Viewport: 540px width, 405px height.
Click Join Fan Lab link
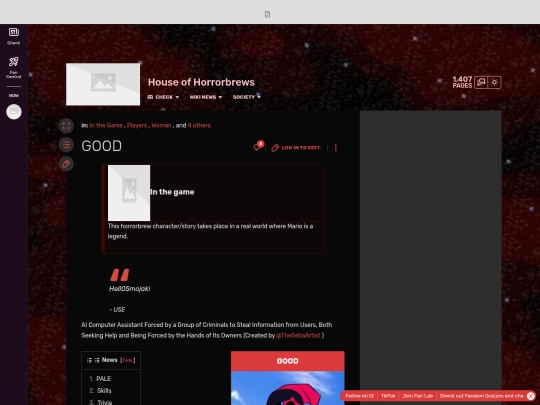point(418,396)
